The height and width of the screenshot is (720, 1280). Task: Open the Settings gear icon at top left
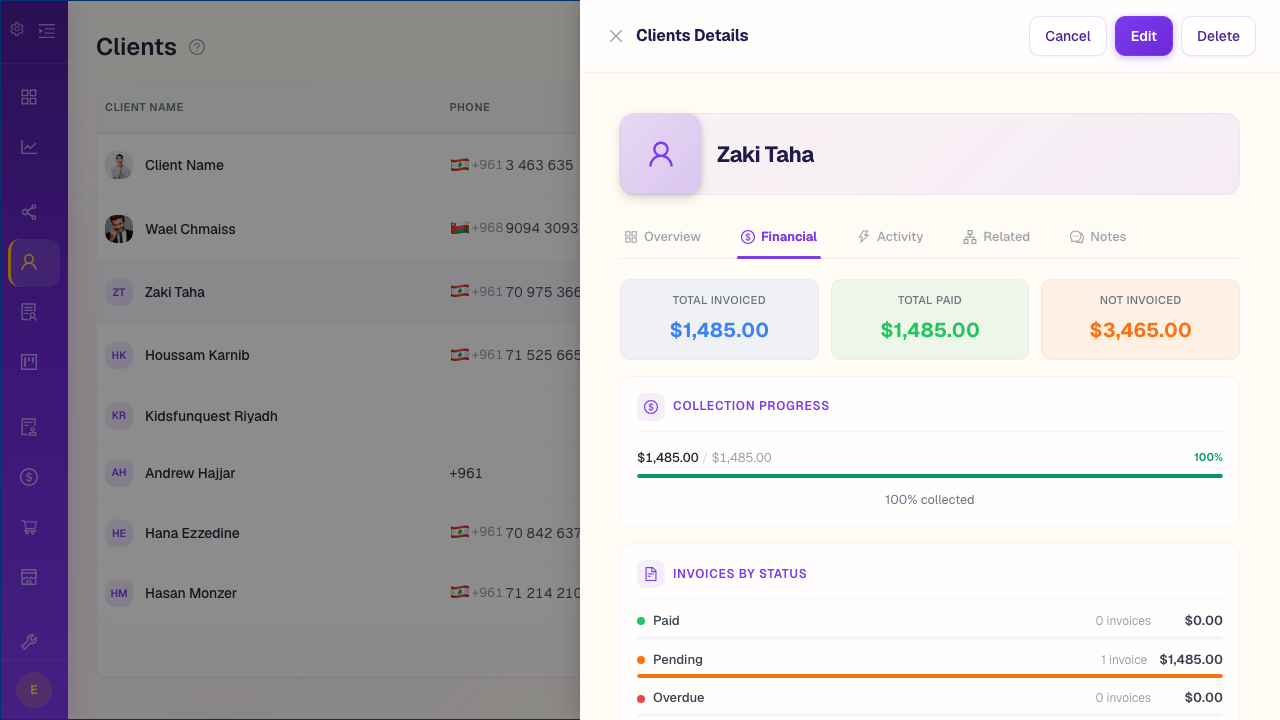(16, 30)
